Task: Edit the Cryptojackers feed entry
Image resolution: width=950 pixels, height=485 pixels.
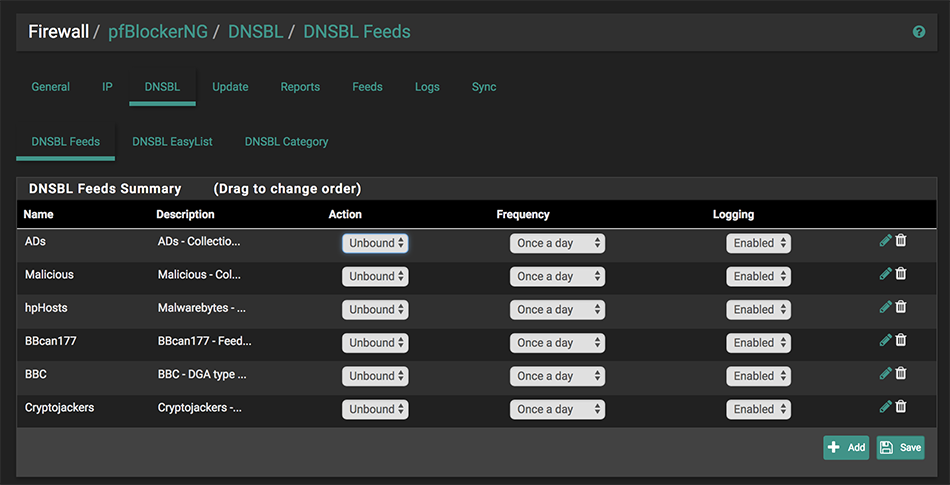Action: [885, 407]
